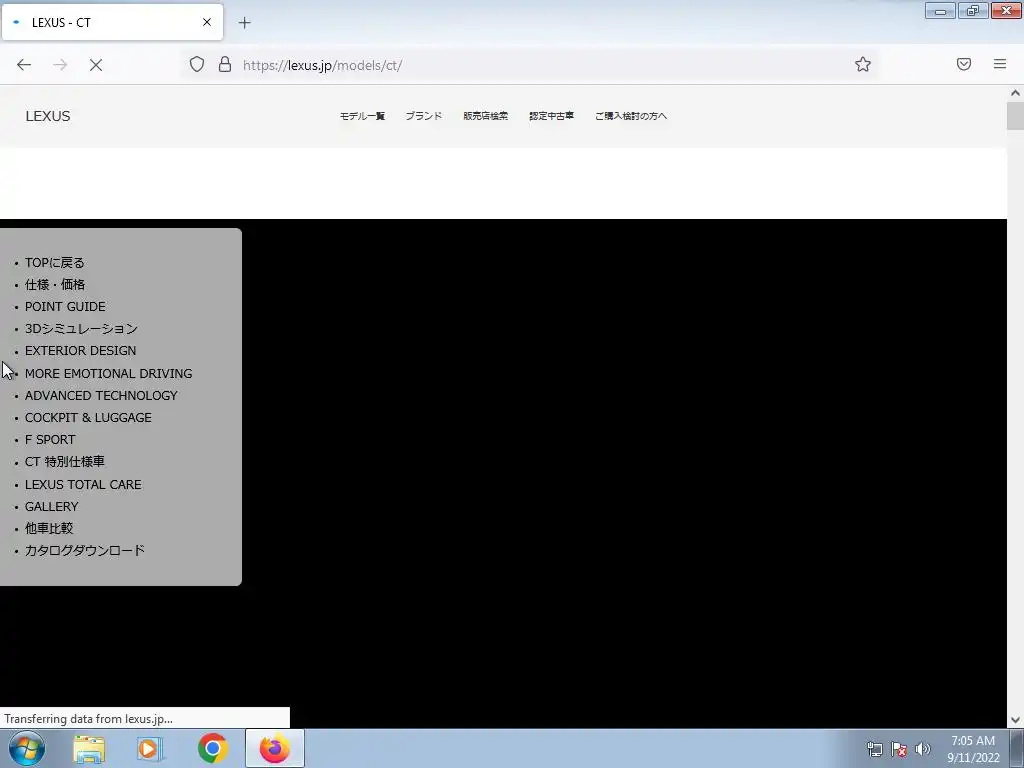Screen dimensions: 1024x768
Task: Open F SPORT link
Action: click(50, 440)
